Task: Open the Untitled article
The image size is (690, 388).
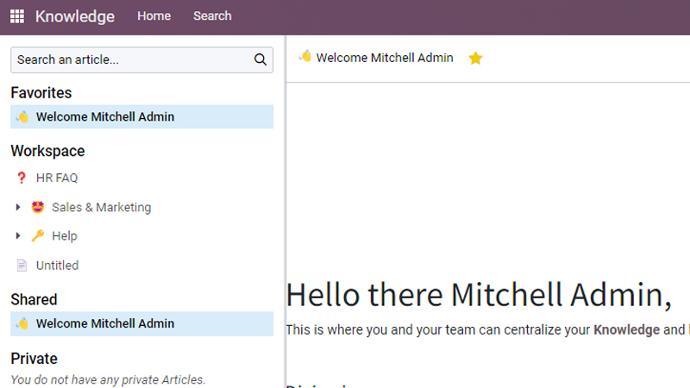Action: [57, 265]
